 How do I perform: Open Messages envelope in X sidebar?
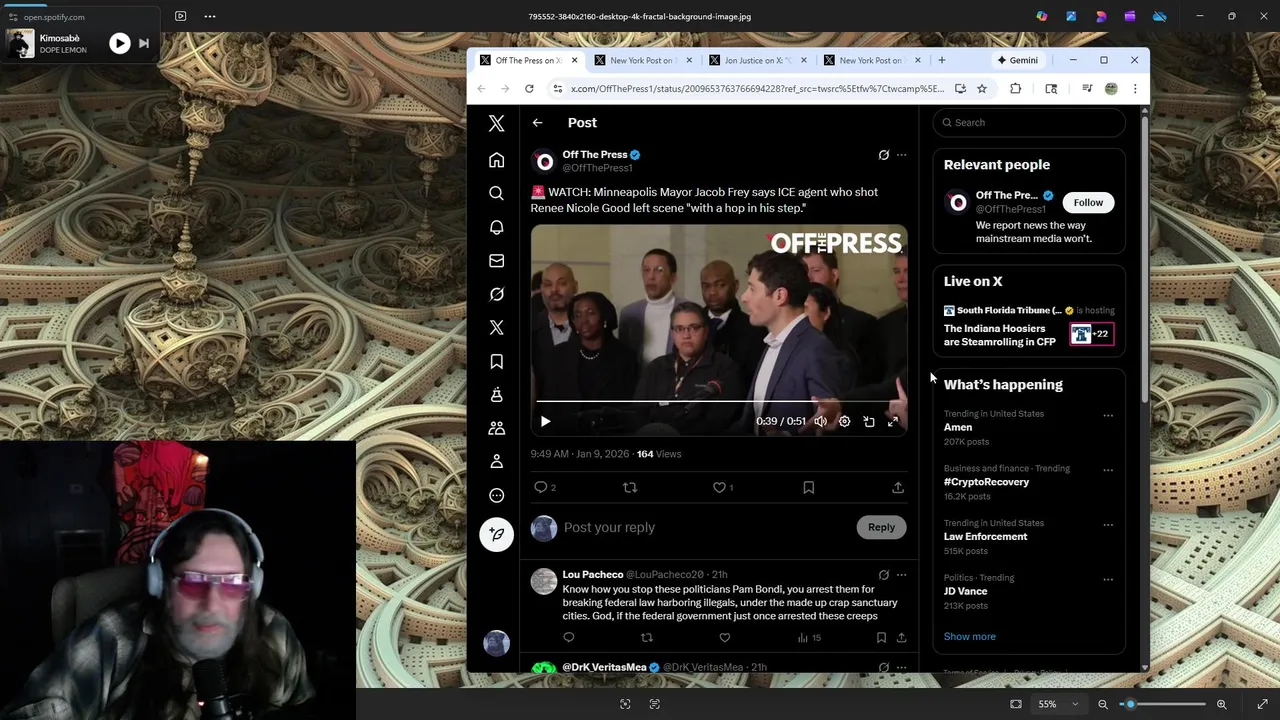[x=496, y=261]
